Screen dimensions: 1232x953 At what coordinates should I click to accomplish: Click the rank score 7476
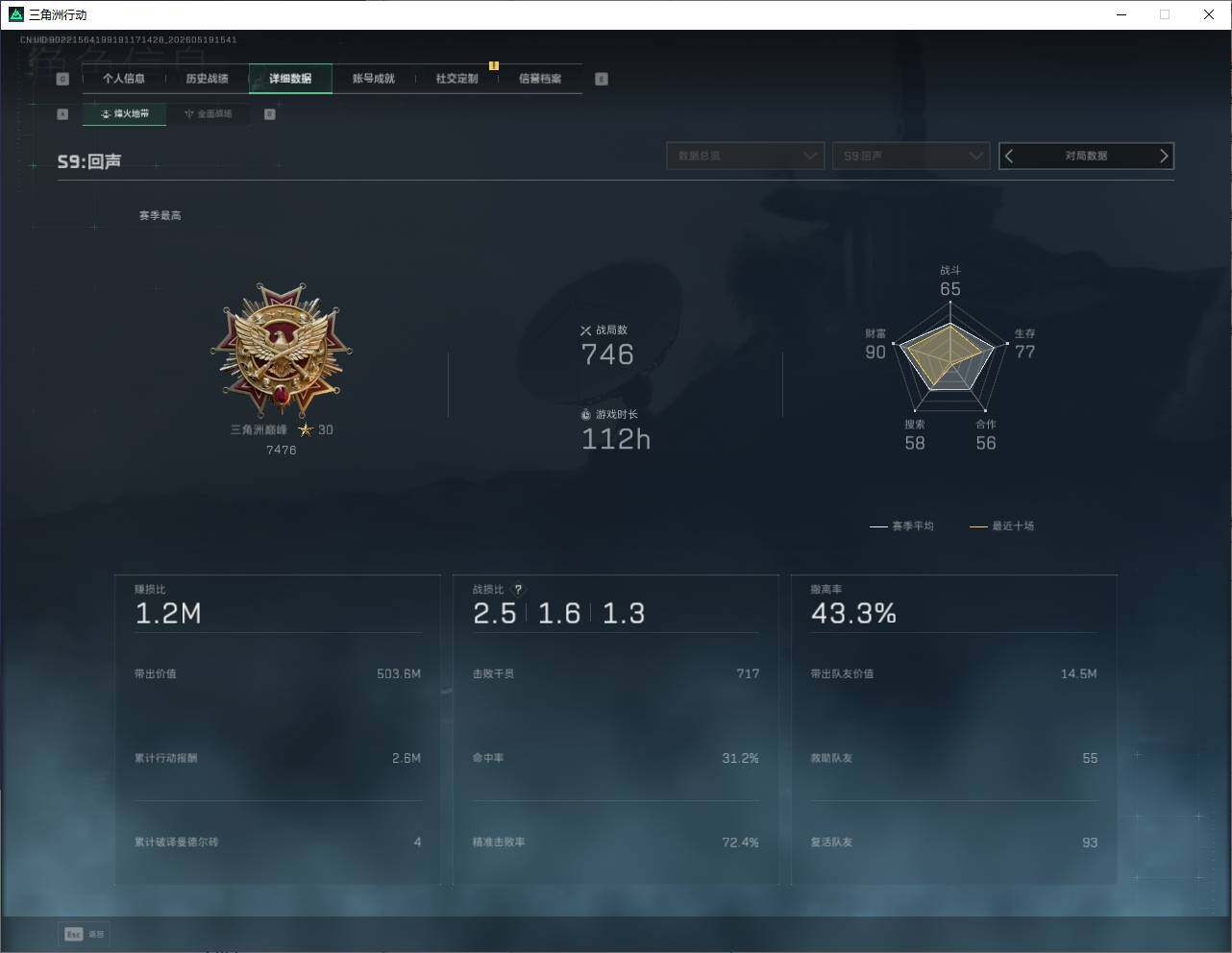tap(282, 451)
